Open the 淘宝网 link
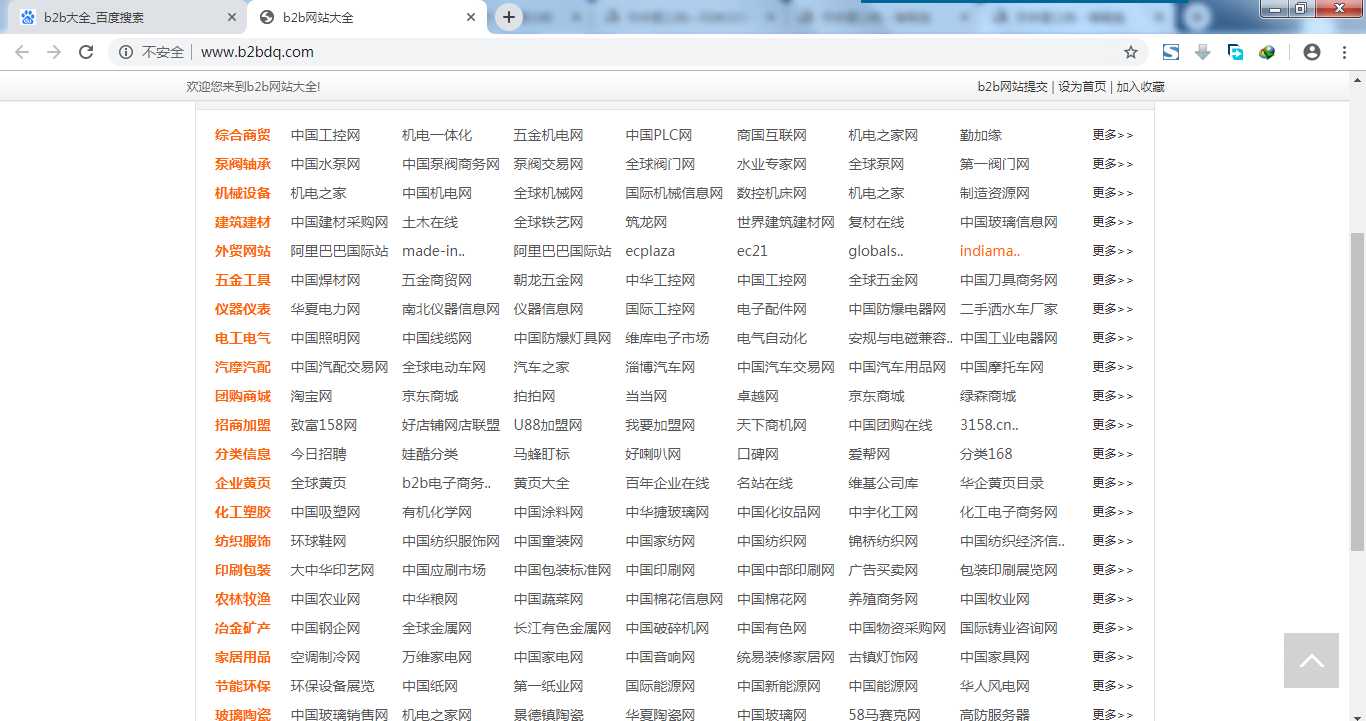The image size is (1366, 721). [x=312, y=396]
